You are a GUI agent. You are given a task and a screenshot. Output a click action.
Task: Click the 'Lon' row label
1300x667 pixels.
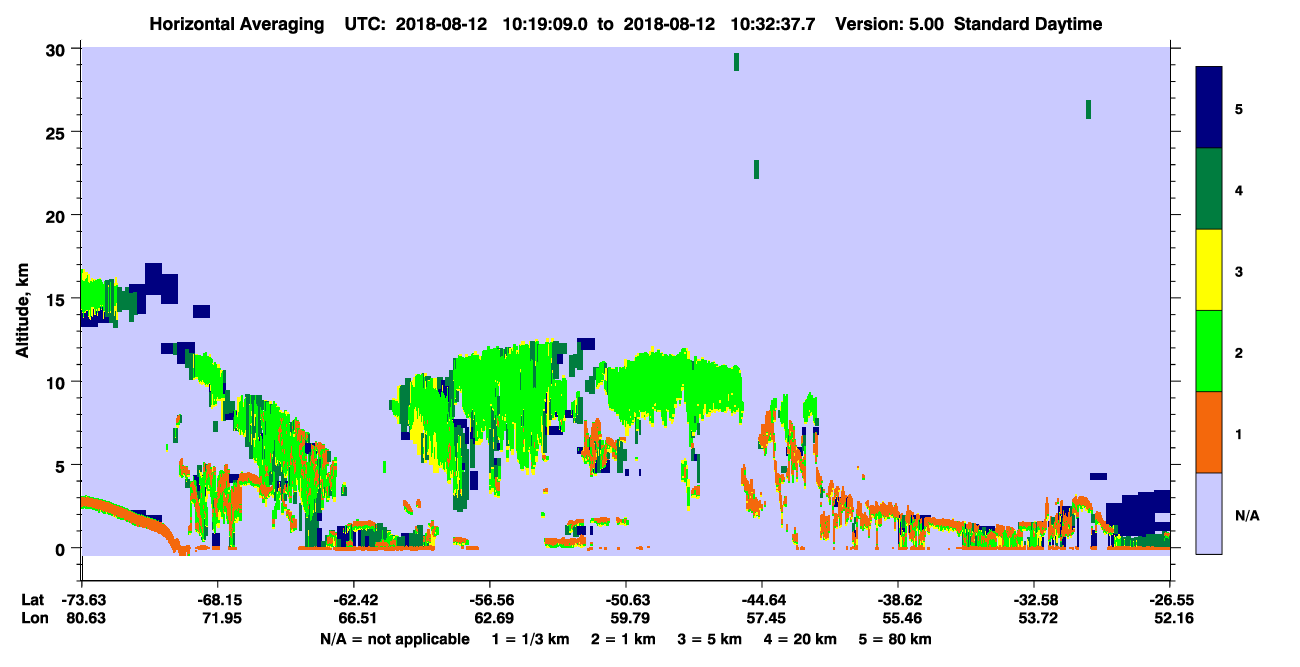pos(33,618)
